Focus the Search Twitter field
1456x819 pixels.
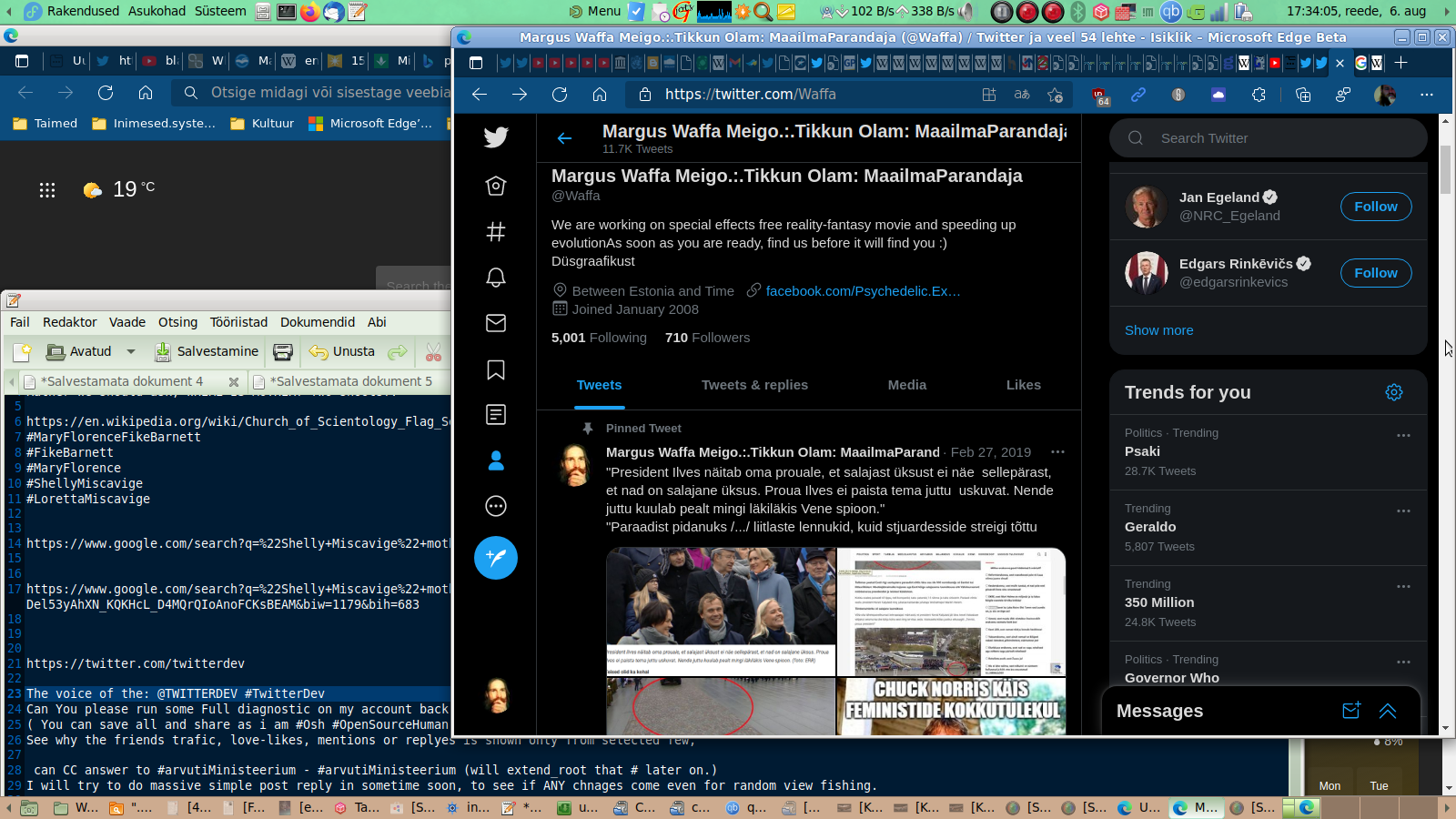point(1268,138)
